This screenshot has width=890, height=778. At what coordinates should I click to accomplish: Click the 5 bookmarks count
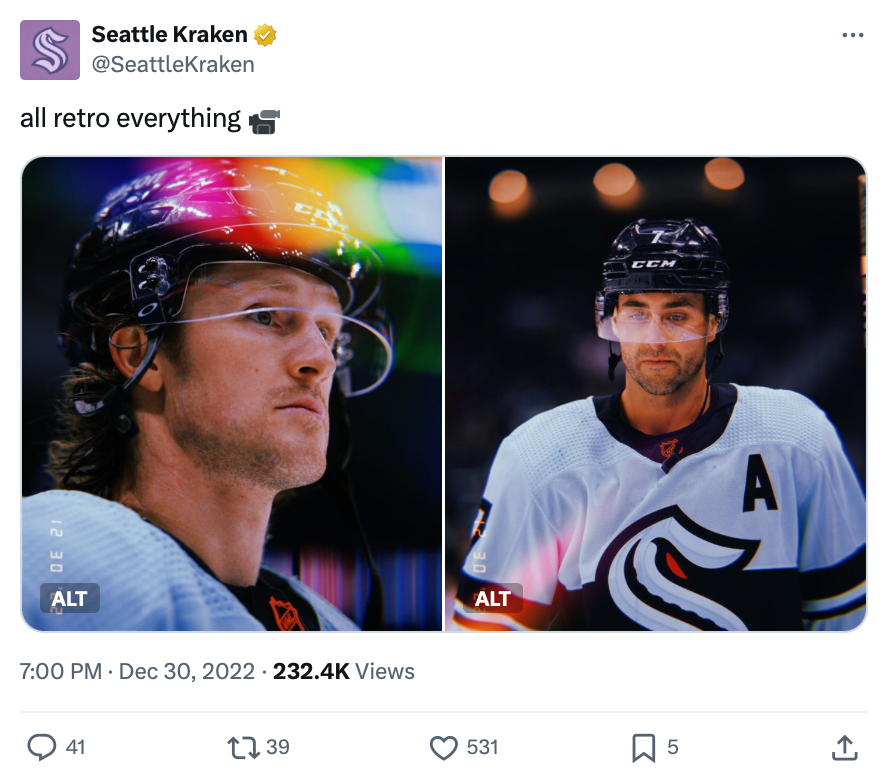[673, 747]
